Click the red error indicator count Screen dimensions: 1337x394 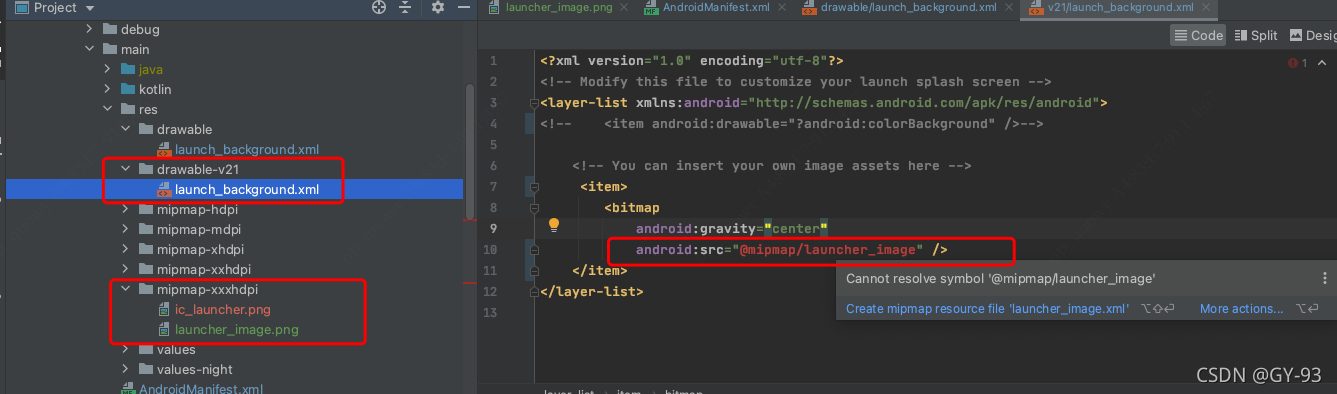1298,63
